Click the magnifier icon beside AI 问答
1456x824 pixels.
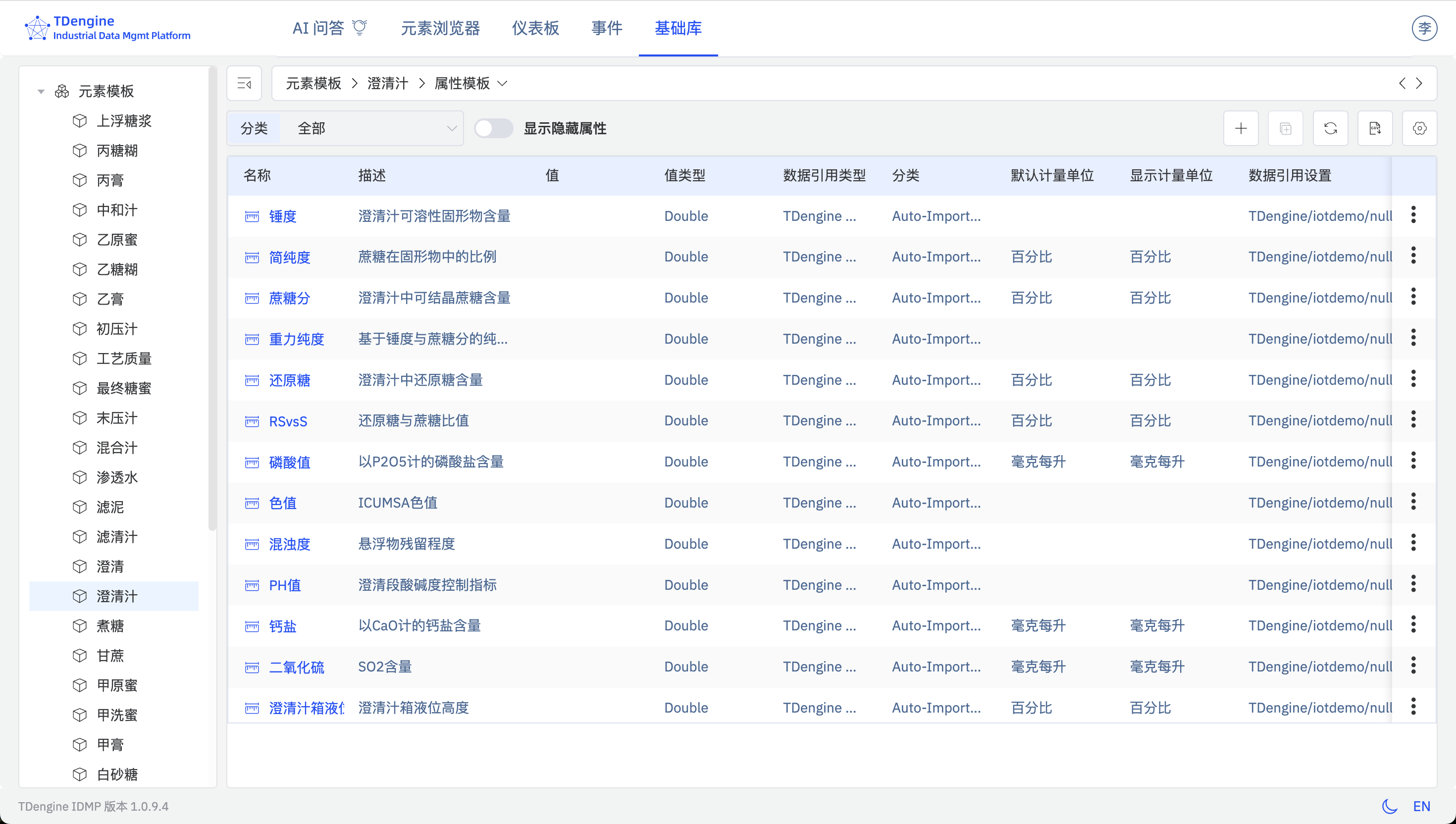(x=360, y=27)
